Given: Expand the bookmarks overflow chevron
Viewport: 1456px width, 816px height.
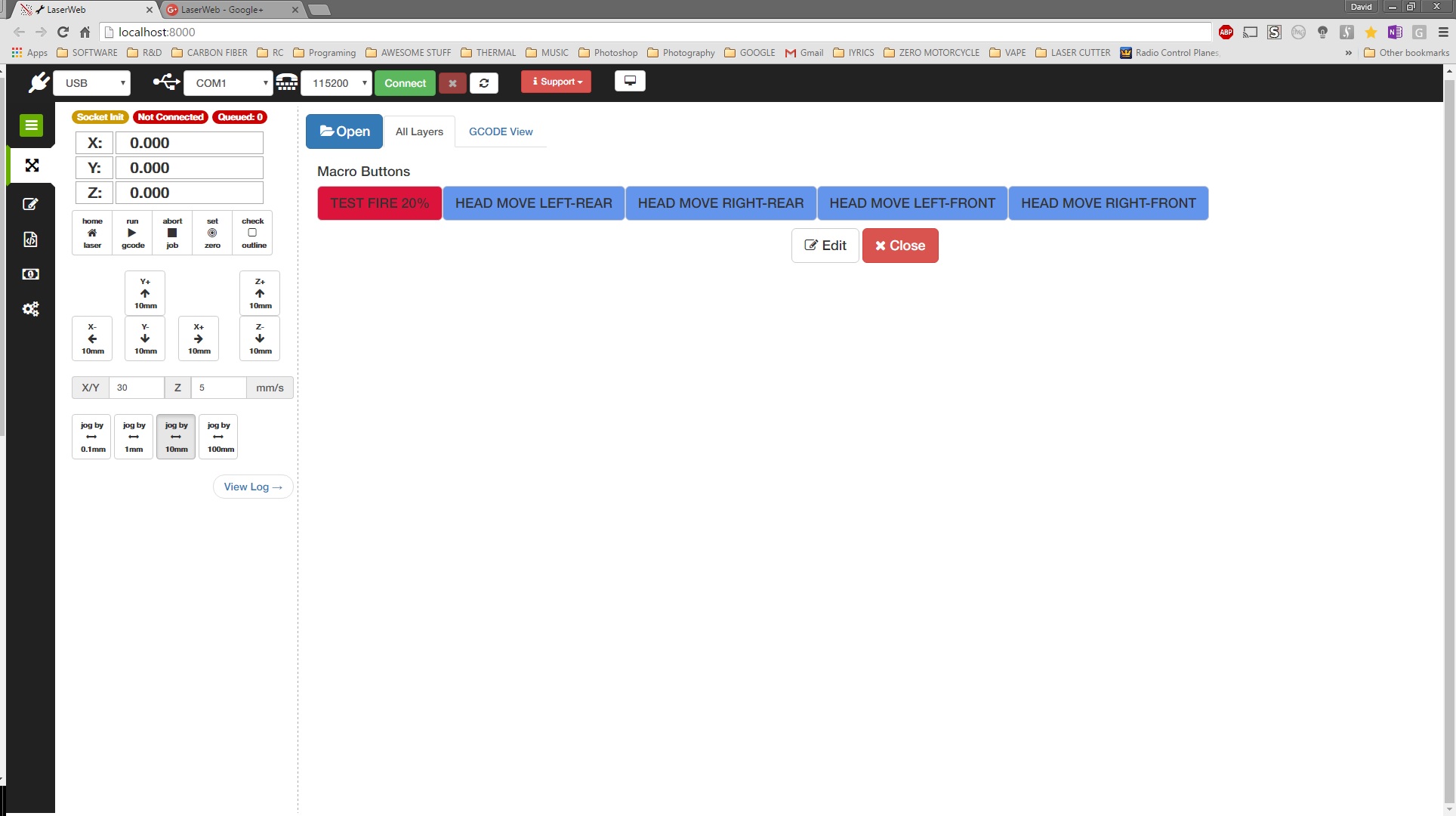Looking at the screenshot, I should coord(1348,53).
